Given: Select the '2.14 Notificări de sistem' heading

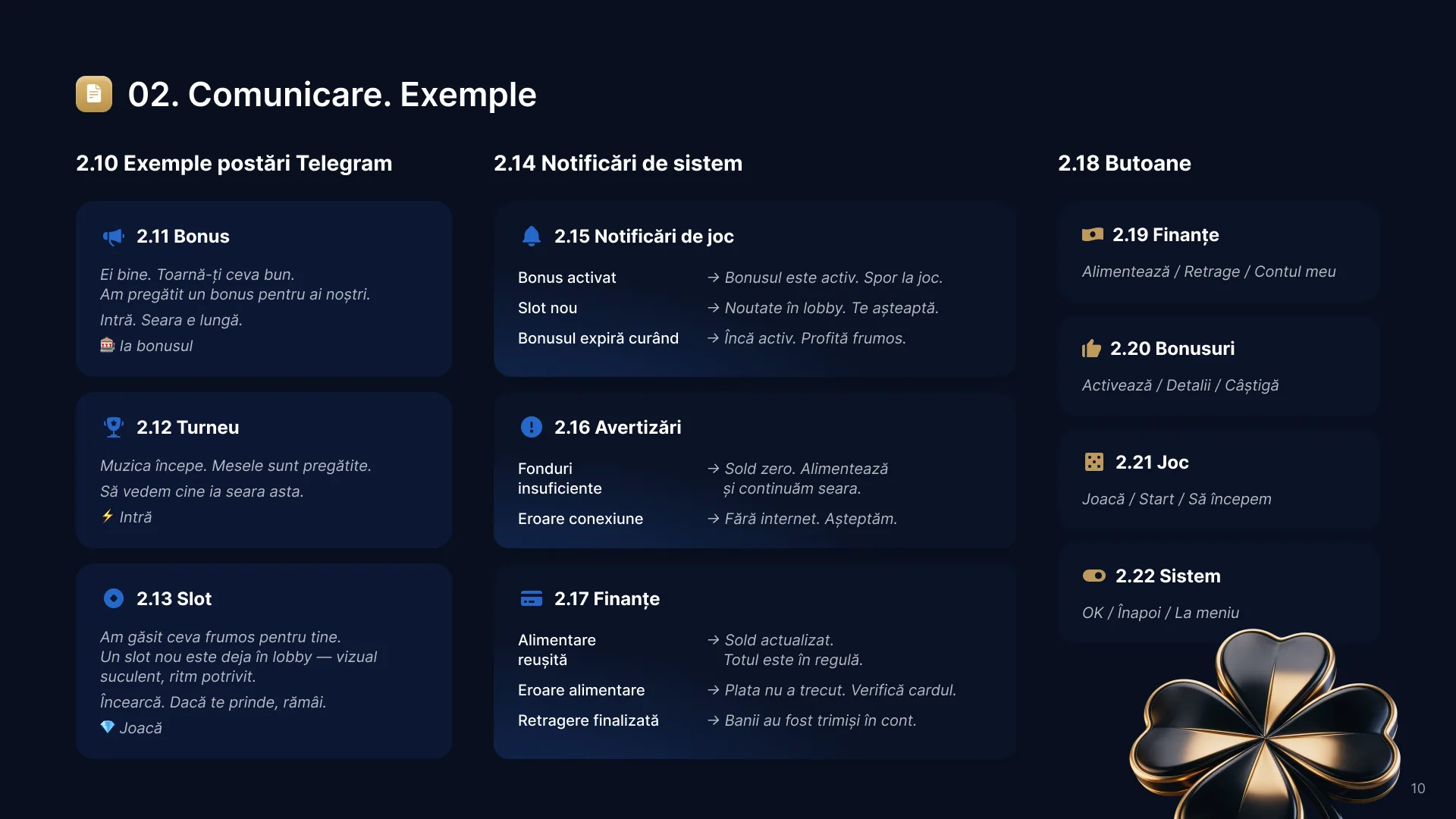Looking at the screenshot, I should click(x=618, y=163).
